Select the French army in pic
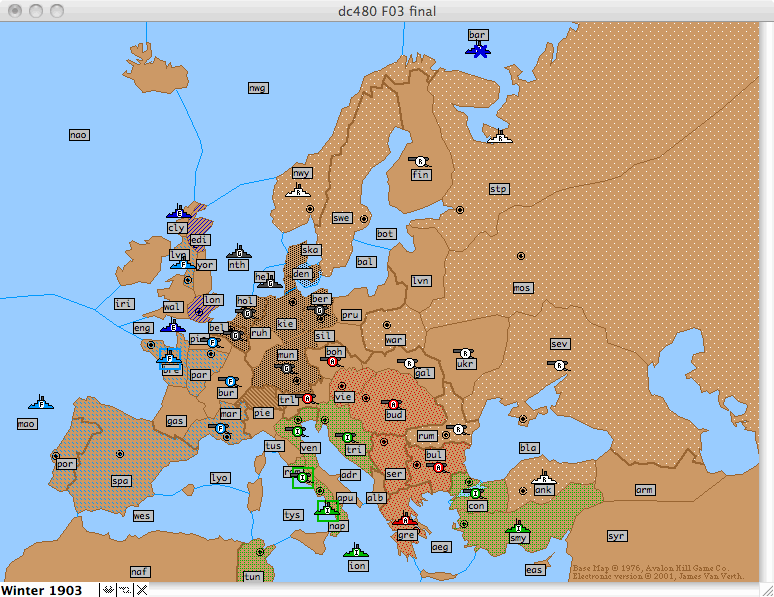Screen dimensions: 774x597 coord(212,342)
